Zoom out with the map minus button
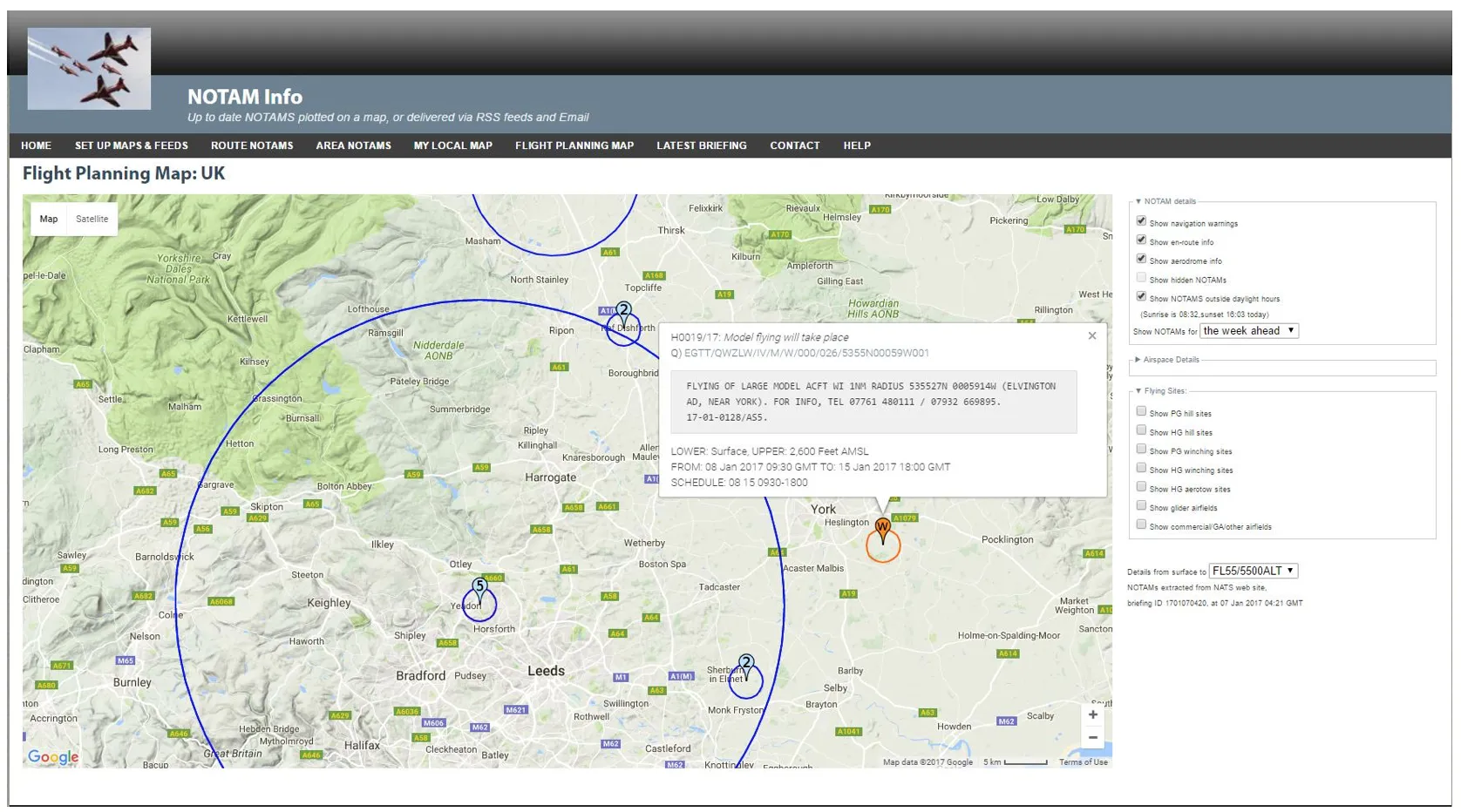 pos(1092,737)
